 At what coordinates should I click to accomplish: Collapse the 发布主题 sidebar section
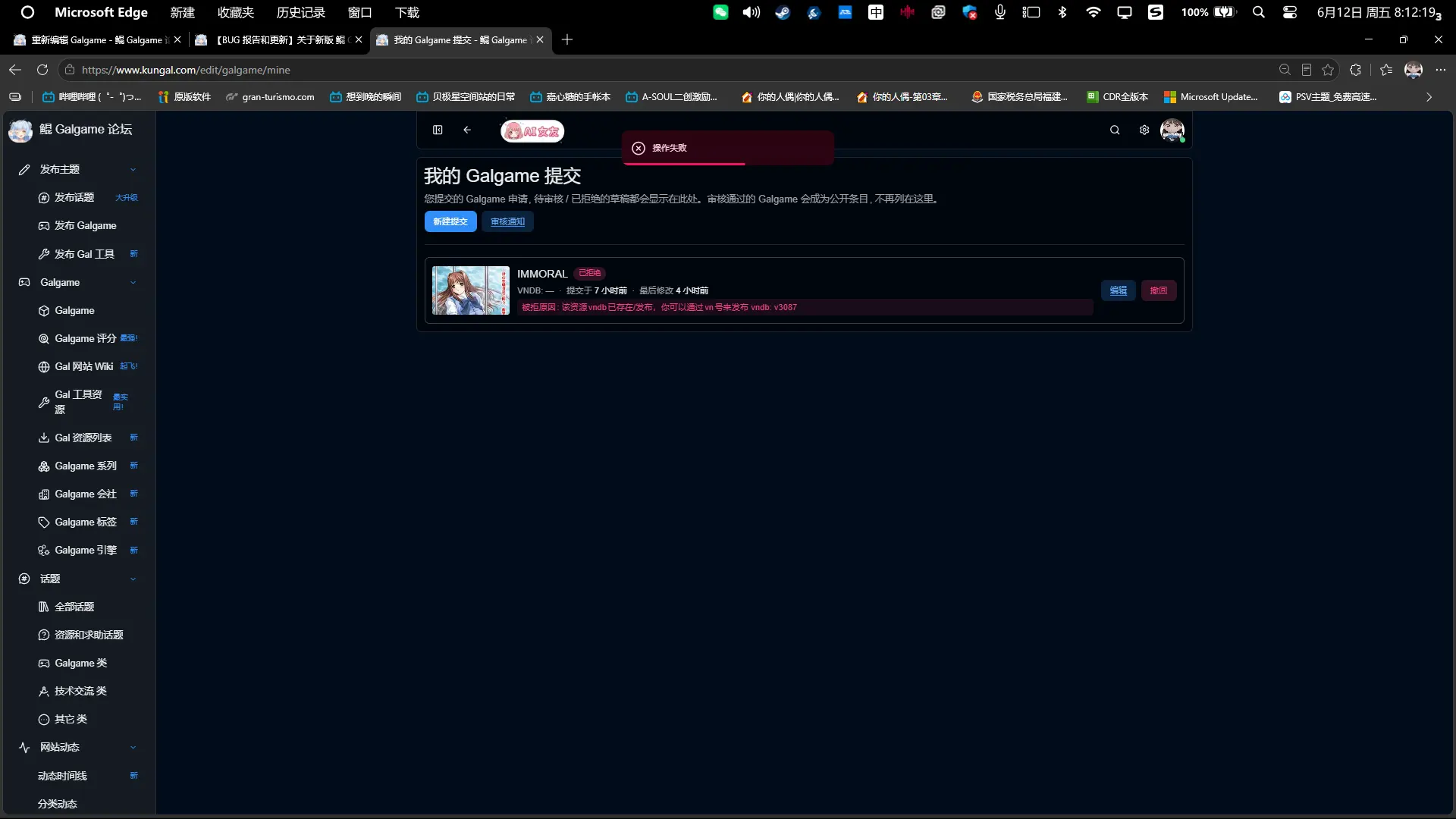133,170
